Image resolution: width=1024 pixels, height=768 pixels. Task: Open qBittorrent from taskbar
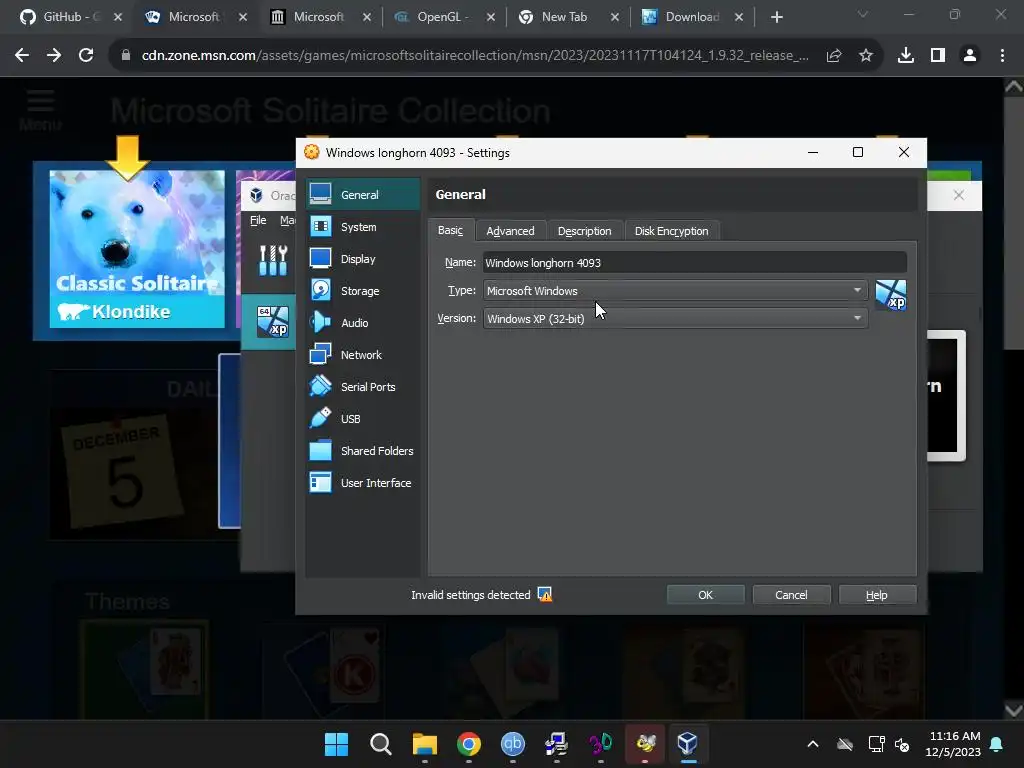click(x=513, y=744)
